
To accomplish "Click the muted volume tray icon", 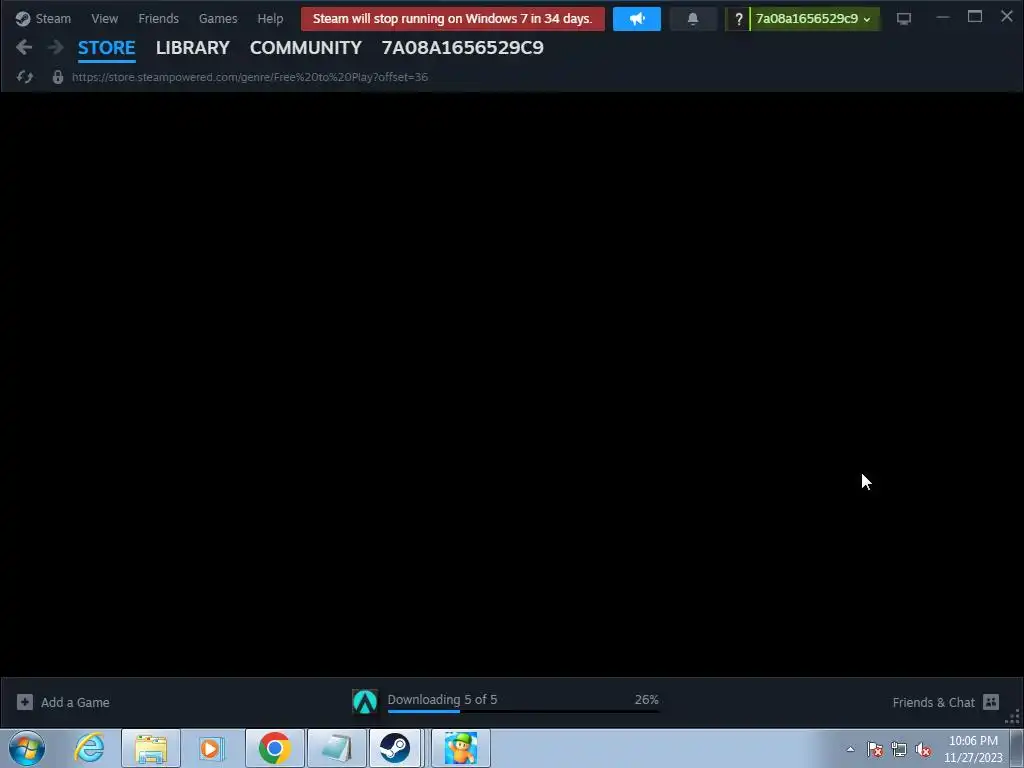I will click(x=923, y=749).
